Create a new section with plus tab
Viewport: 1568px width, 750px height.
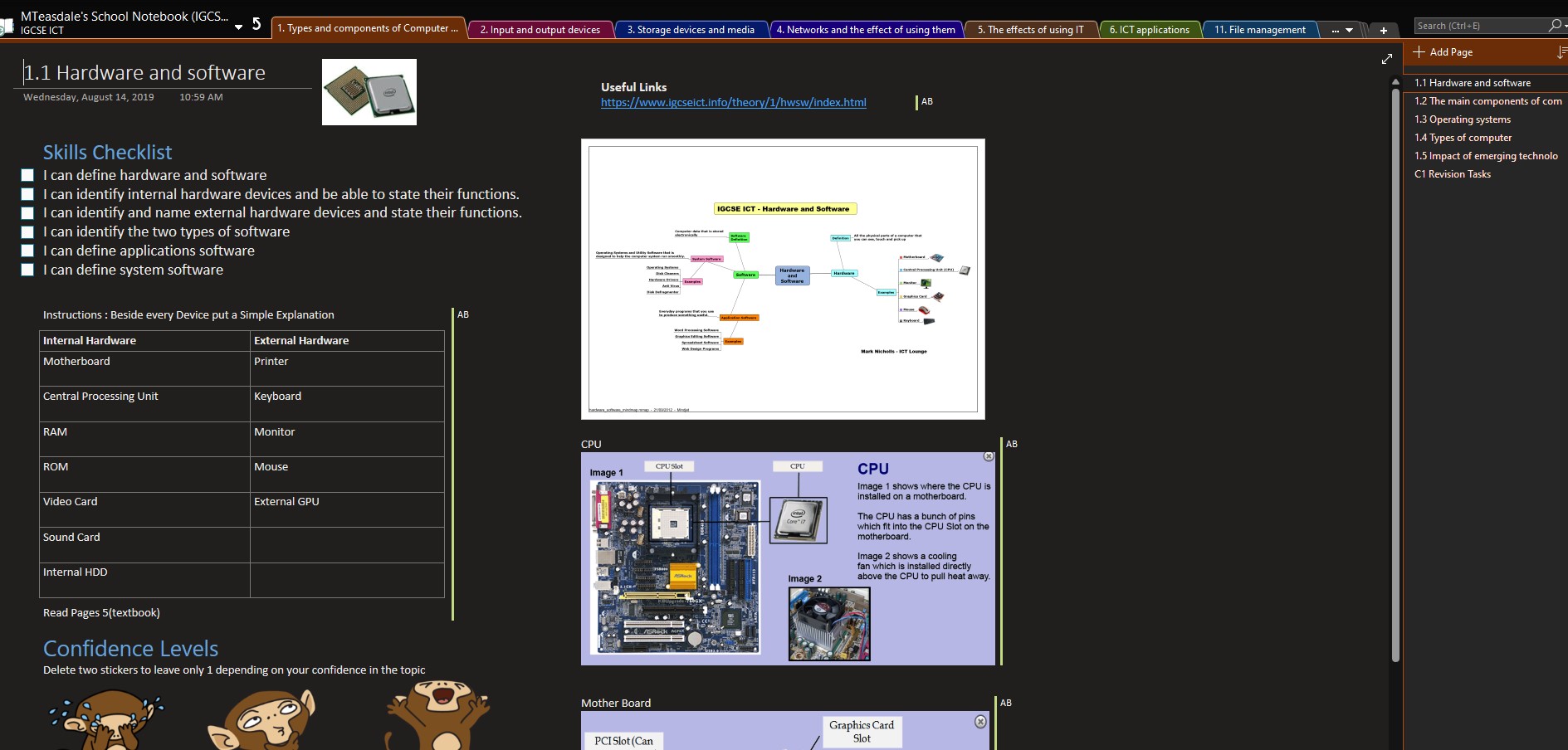[x=1383, y=31]
